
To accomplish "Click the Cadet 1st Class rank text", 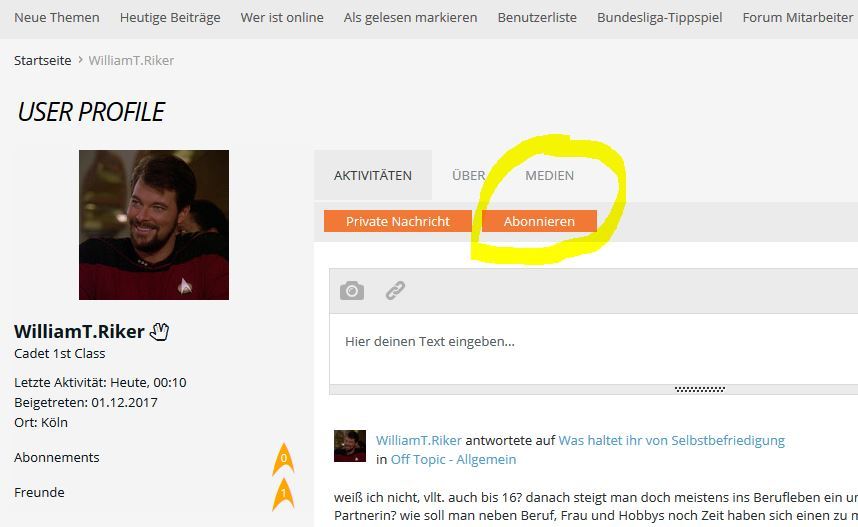I will click(x=60, y=354).
